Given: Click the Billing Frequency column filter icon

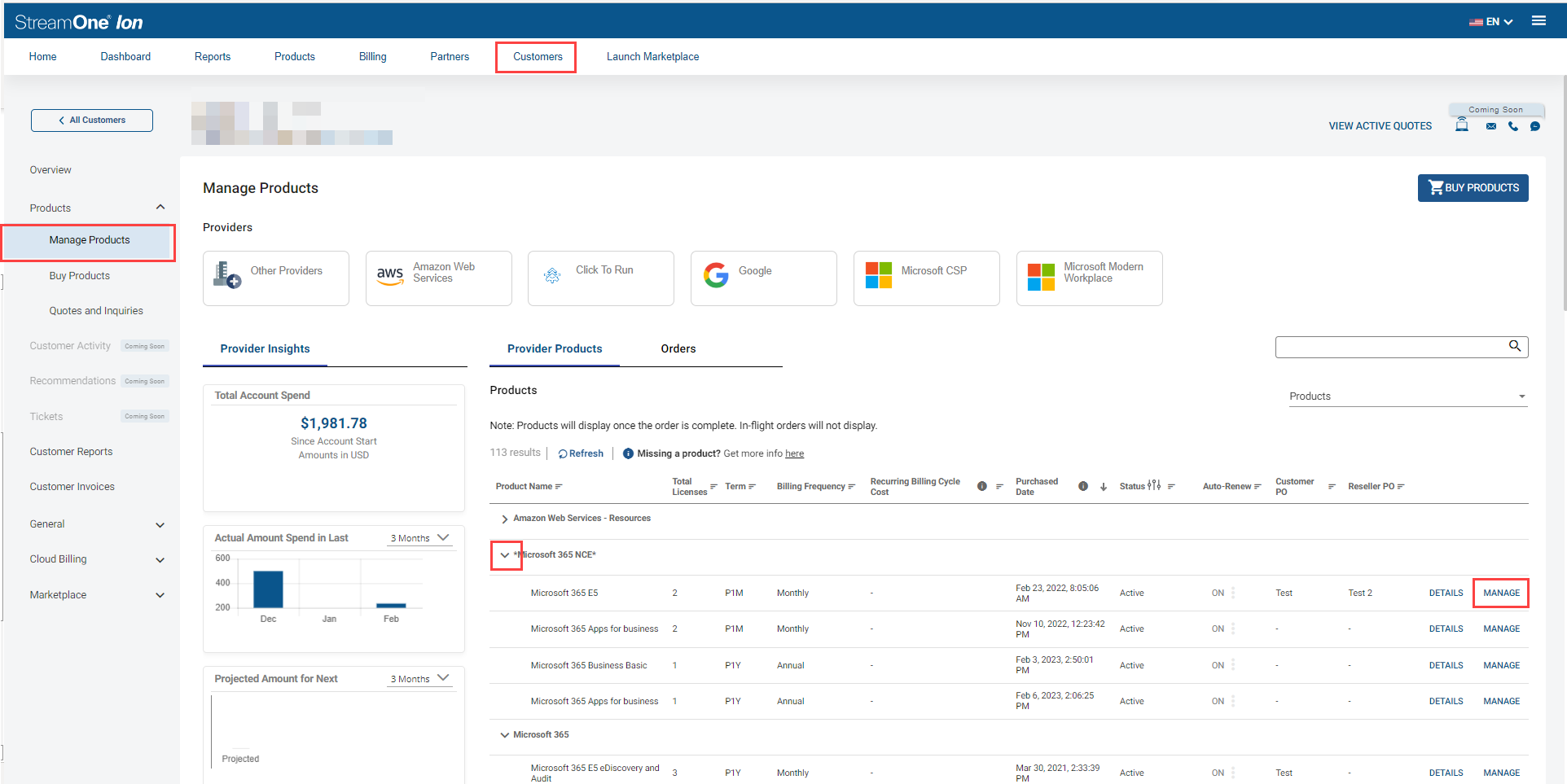Looking at the screenshot, I should (851, 487).
